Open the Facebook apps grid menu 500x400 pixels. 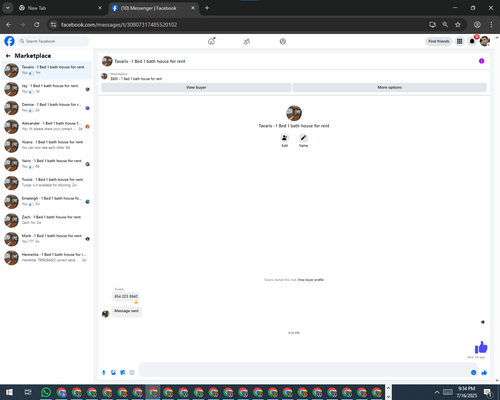pyautogui.click(x=459, y=41)
